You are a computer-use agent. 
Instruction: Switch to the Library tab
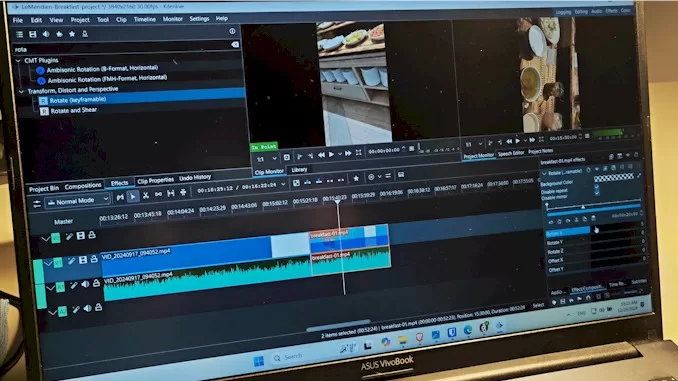click(x=299, y=170)
